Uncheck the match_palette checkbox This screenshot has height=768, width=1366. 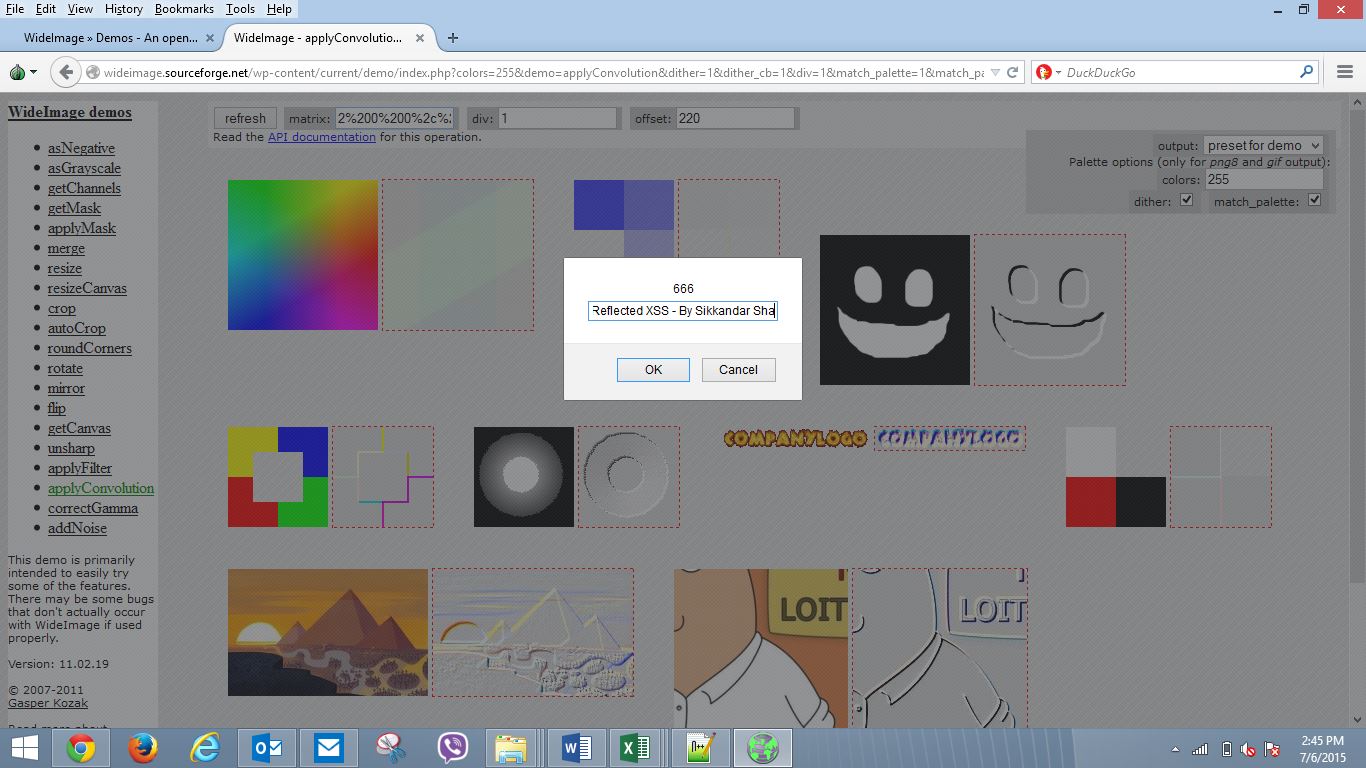click(x=1314, y=200)
